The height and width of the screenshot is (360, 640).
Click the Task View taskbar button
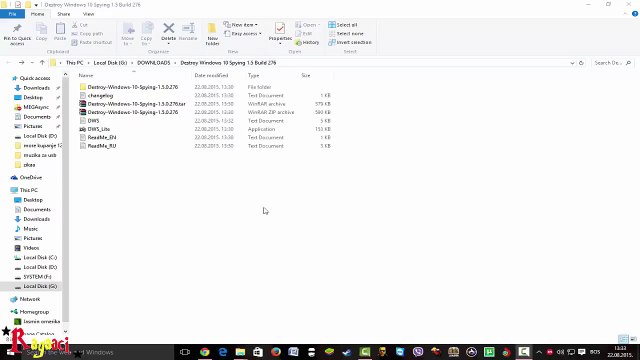185,352
